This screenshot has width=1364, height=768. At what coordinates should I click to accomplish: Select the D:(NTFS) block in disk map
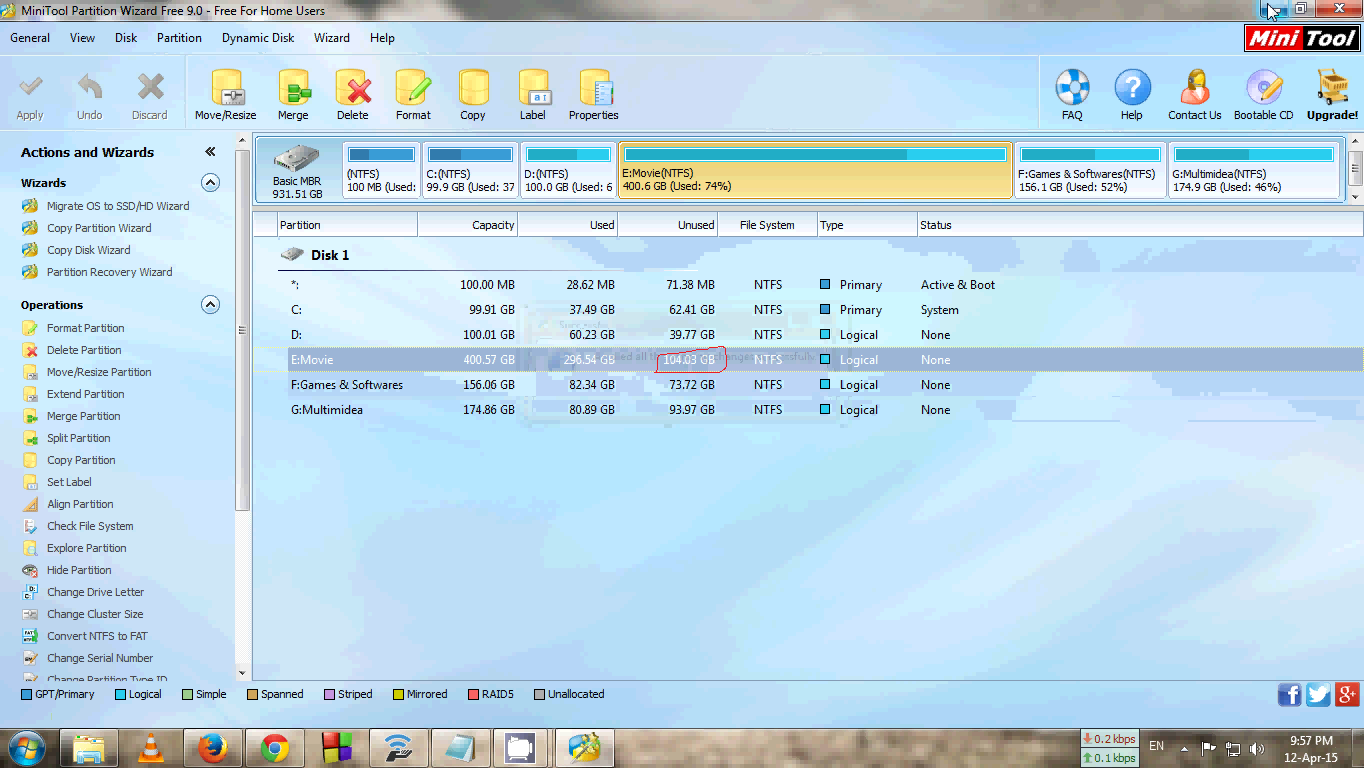[x=568, y=170]
